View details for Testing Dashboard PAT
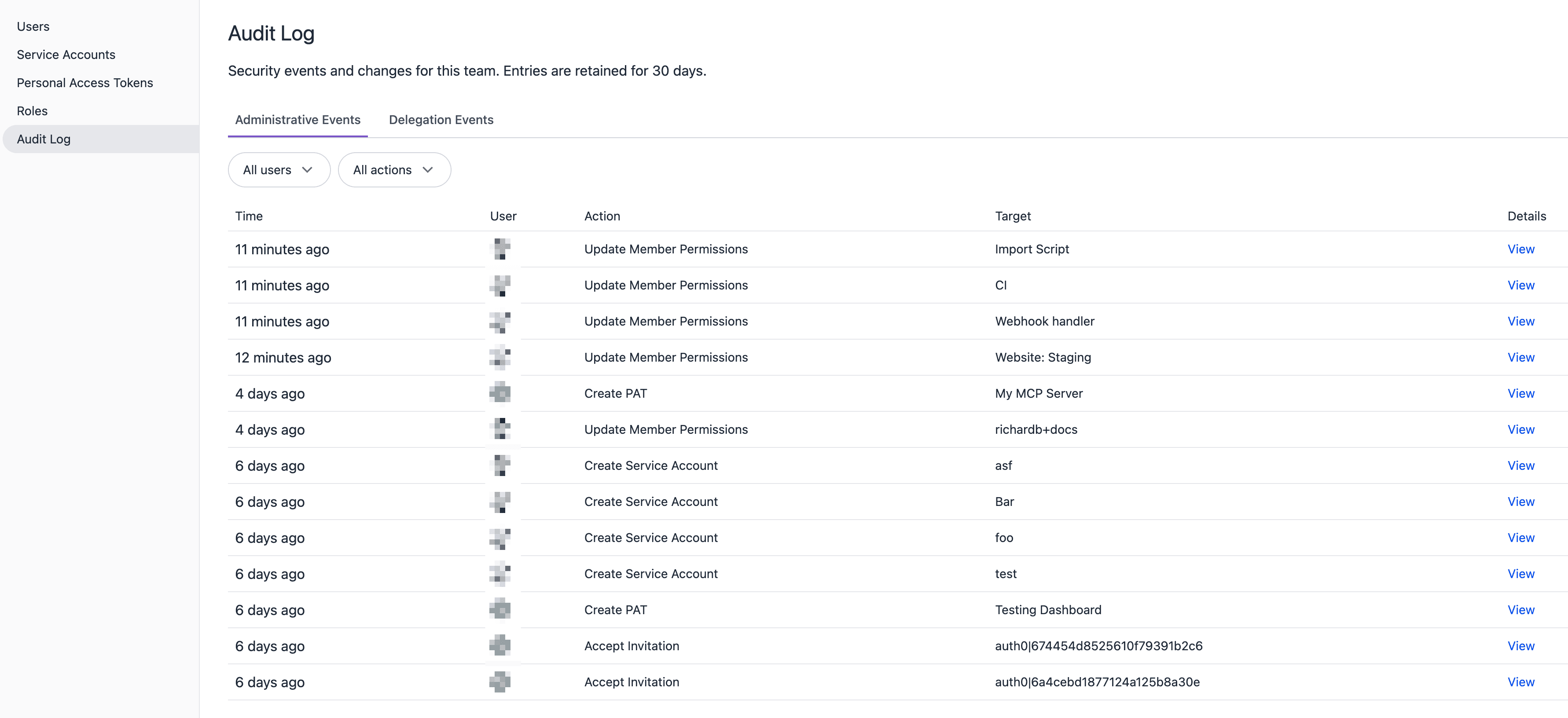Screen dimensions: 1568x718 coord(1520,610)
